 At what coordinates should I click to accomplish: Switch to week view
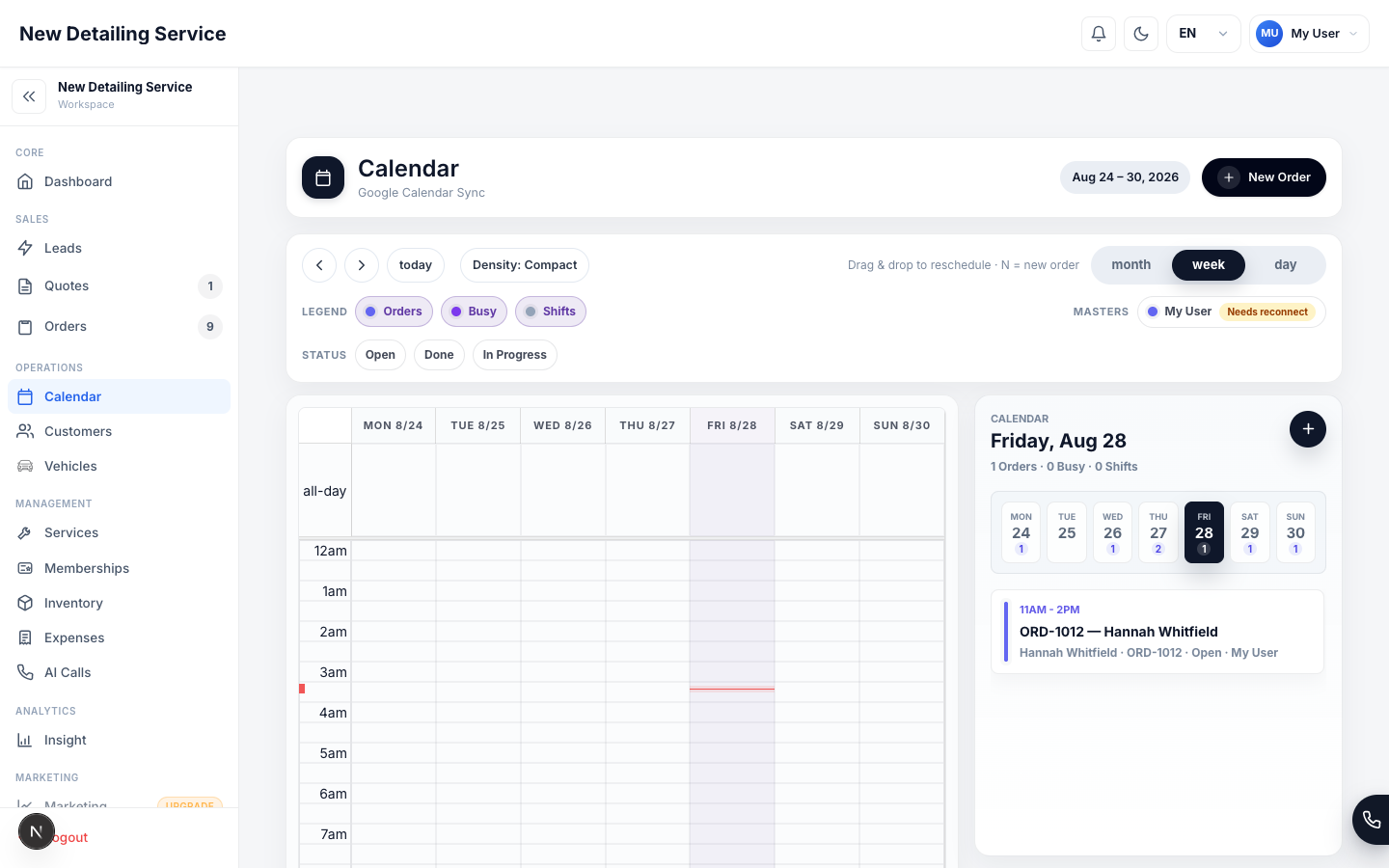(1209, 265)
